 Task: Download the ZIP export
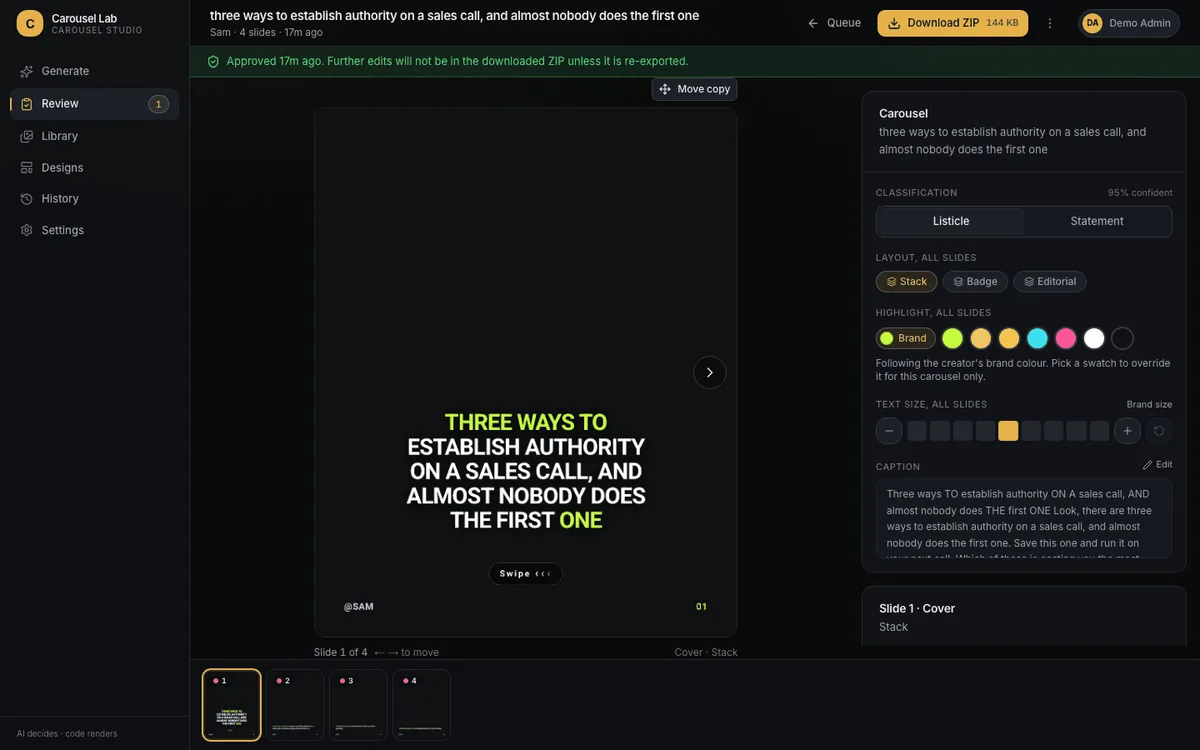(952, 23)
